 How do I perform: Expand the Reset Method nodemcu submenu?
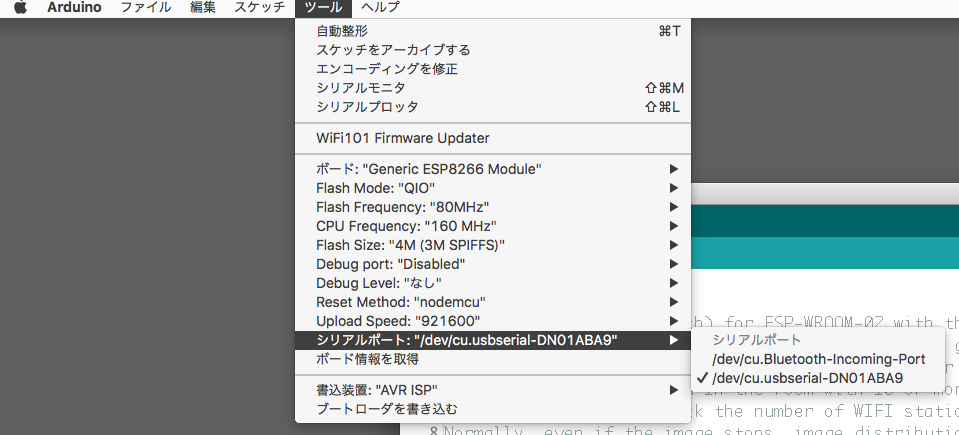[x=493, y=302]
